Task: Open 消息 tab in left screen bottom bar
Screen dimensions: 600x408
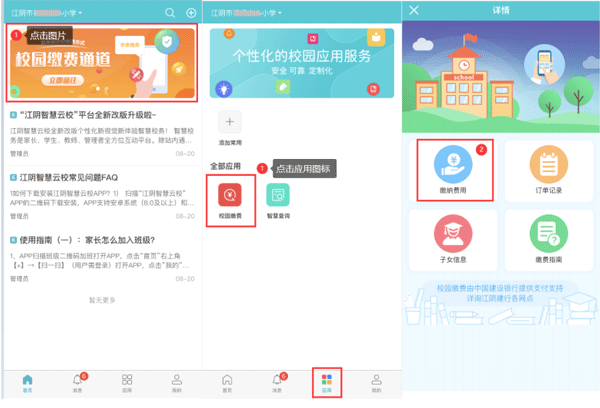Action: pyautogui.click(x=77, y=383)
